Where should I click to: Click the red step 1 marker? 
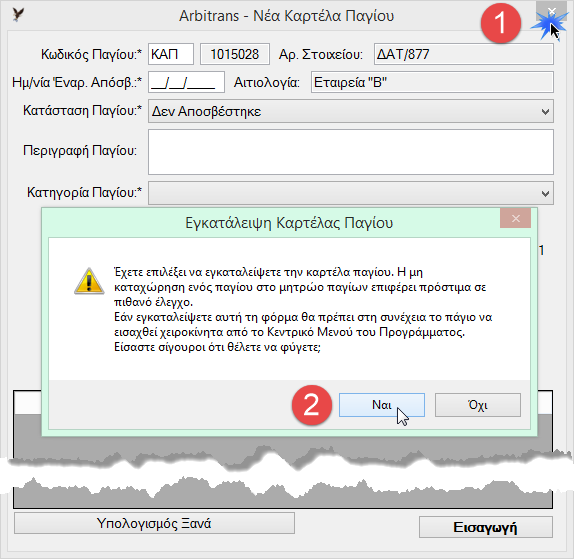pyautogui.click(x=500, y=23)
